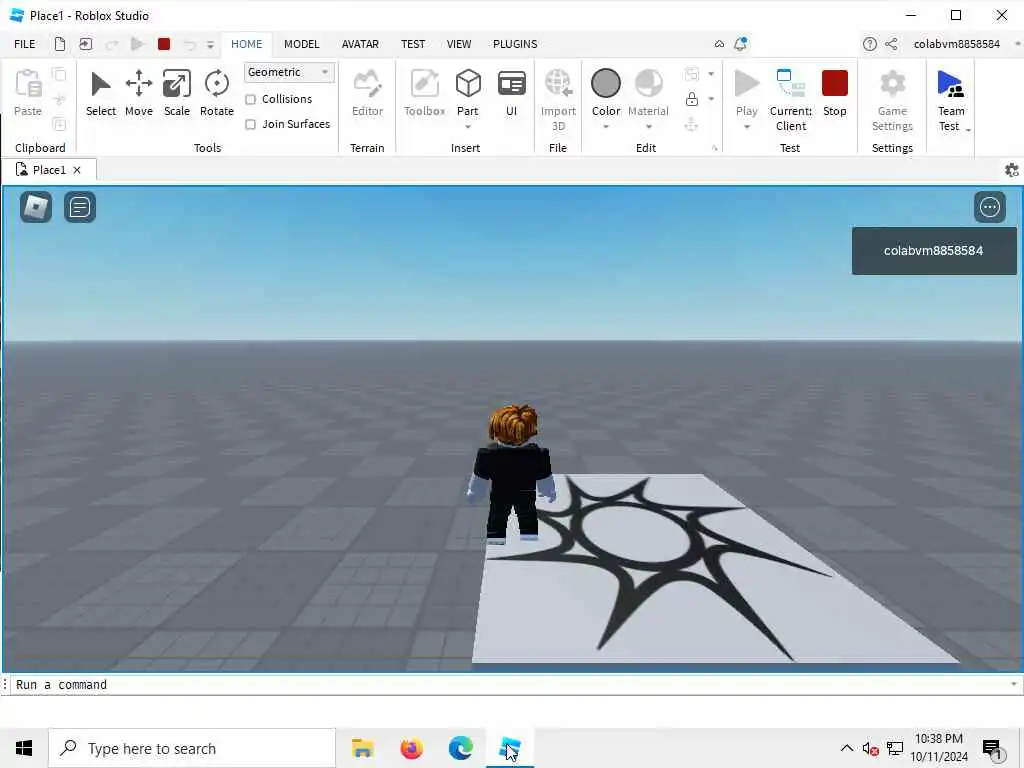The image size is (1024, 768).
Task: Click the red stop square in quick access
Action: point(164,44)
